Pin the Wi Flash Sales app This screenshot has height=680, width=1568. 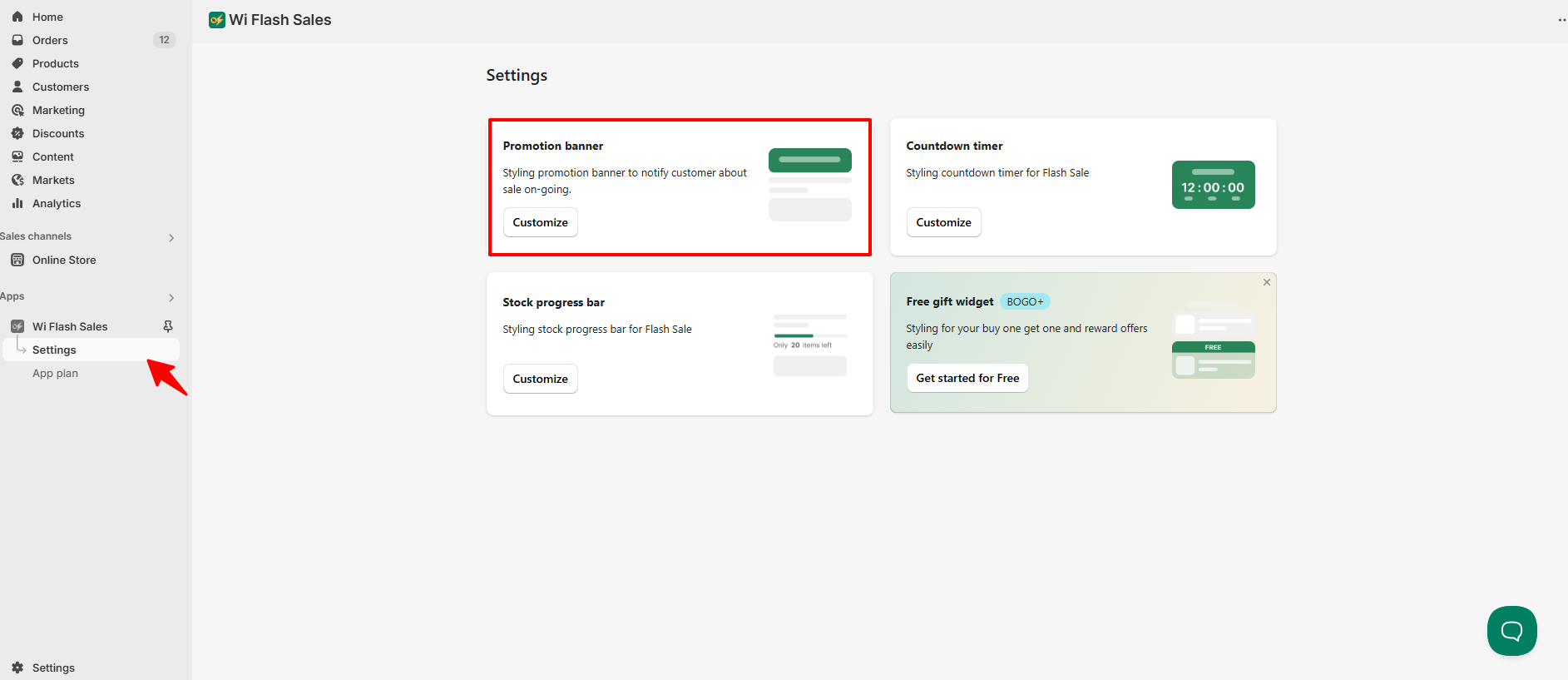(x=168, y=326)
